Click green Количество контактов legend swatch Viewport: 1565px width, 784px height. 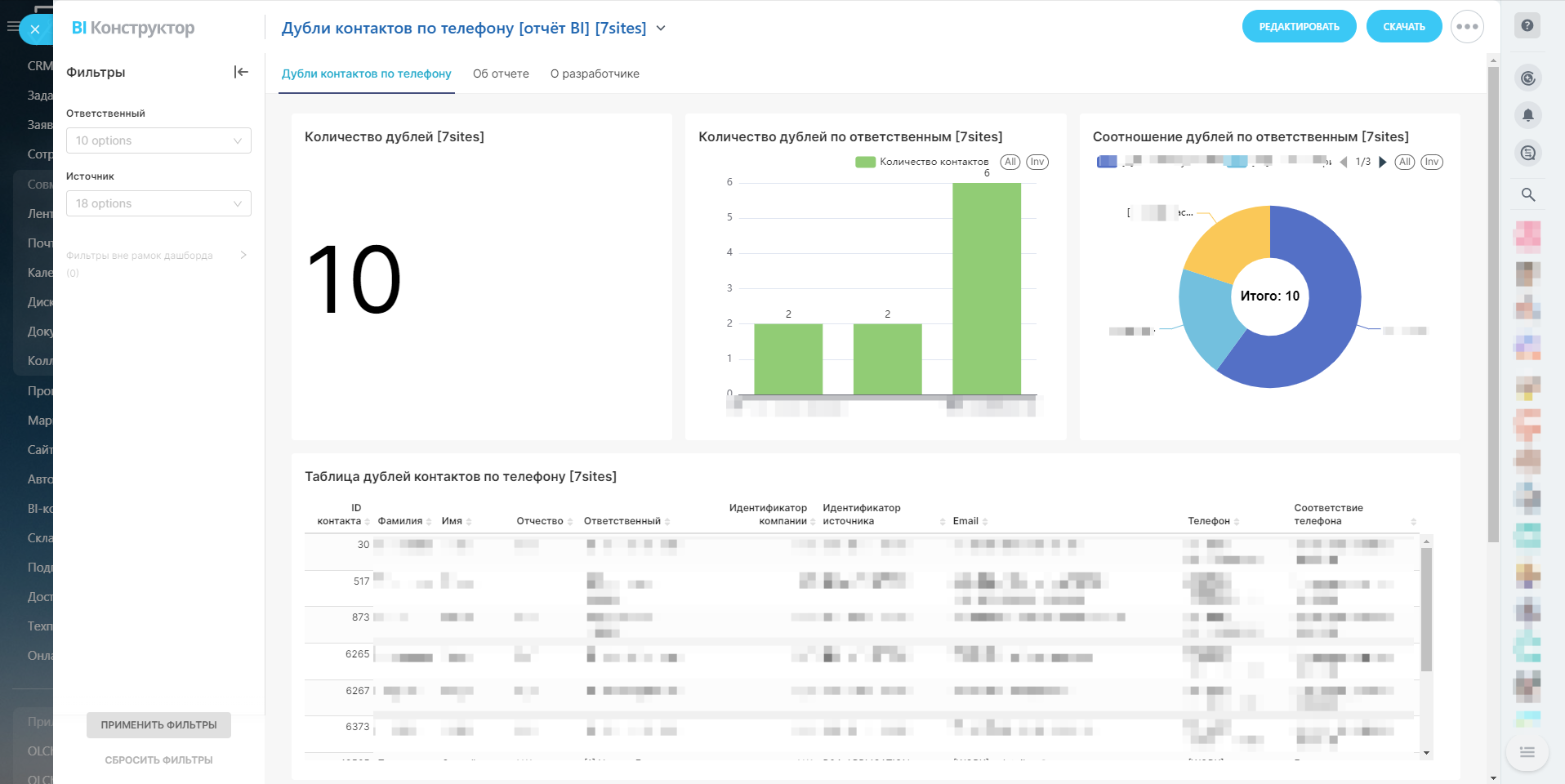pos(865,162)
